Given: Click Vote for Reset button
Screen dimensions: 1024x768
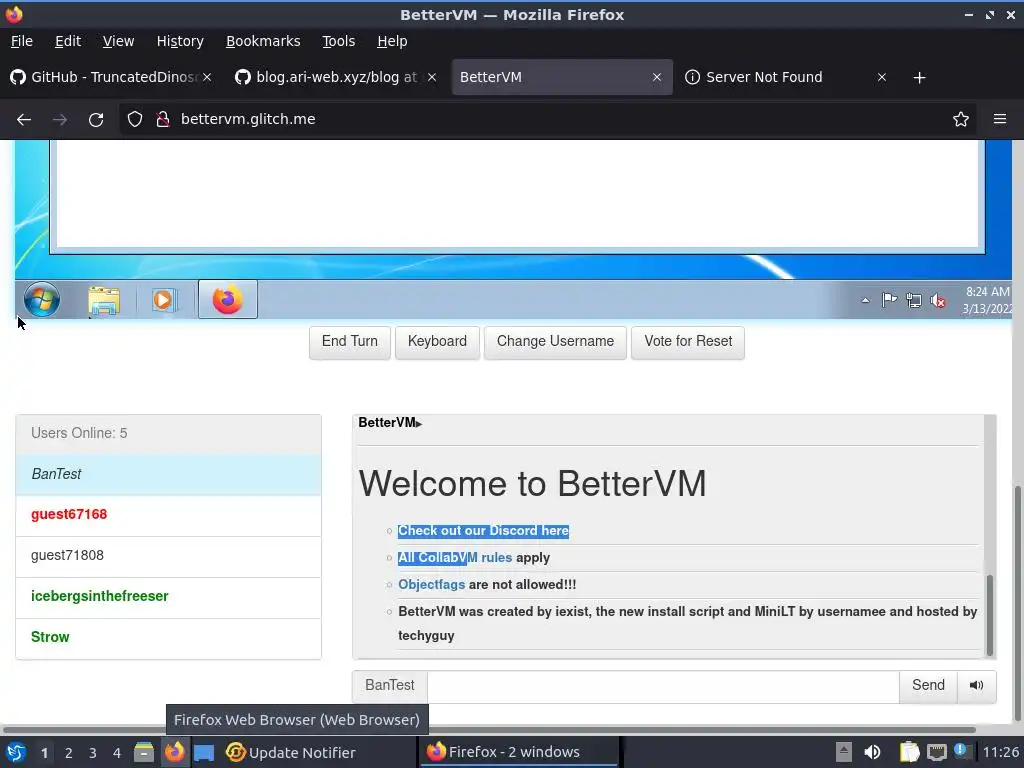Looking at the screenshot, I should [x=688, y=342].
